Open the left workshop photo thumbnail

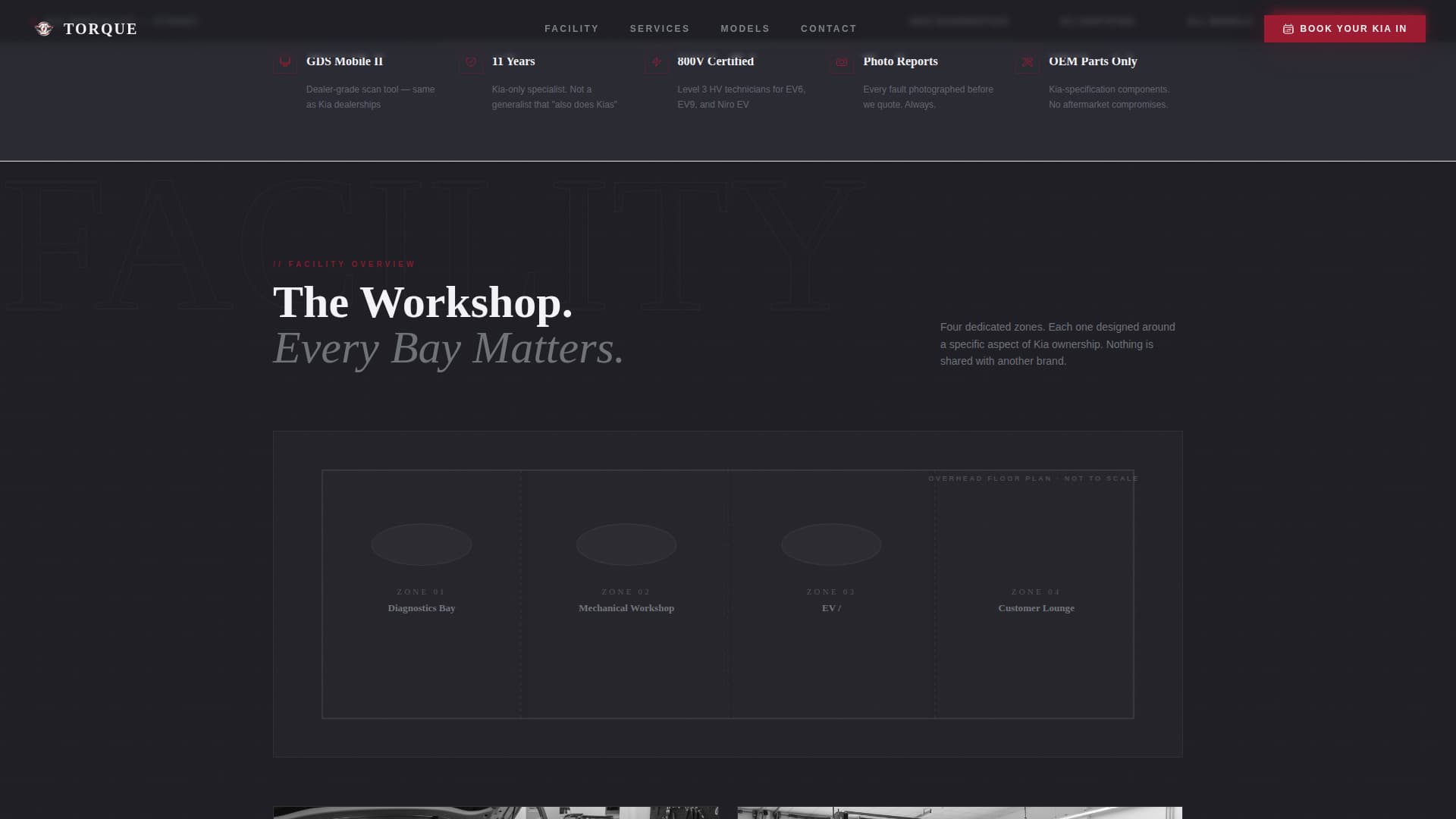[x=496, y=812]
